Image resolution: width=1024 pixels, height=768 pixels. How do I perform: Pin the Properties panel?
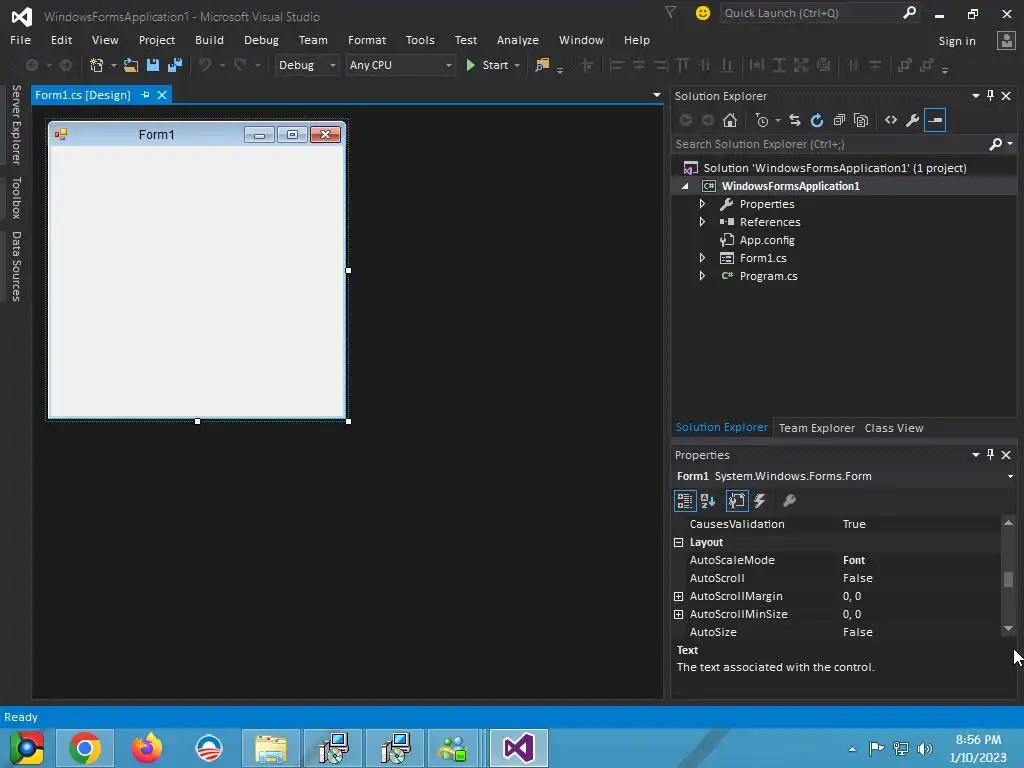(991, 455)
